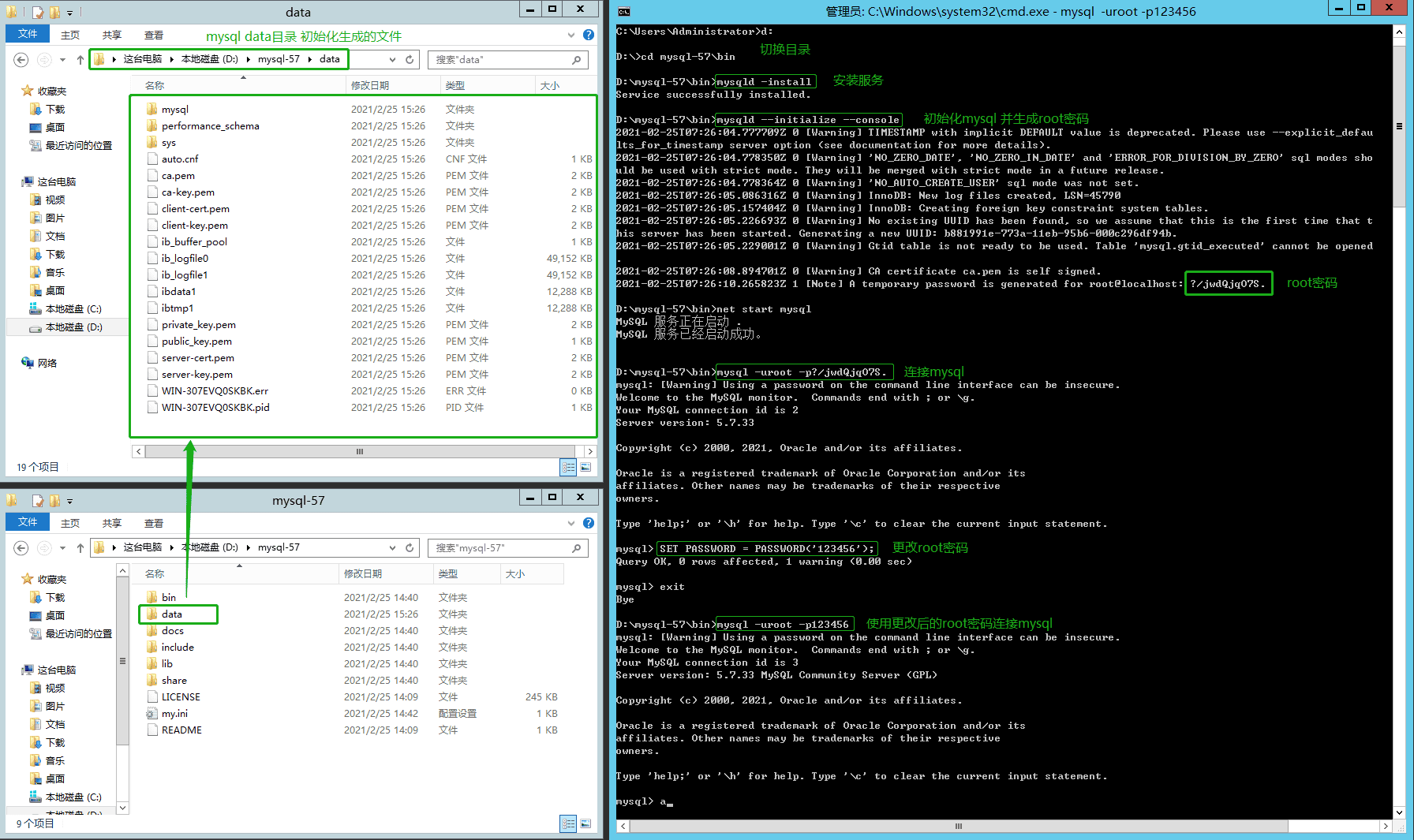1414x840 pixels.
Task: Open recent locations dropdown in data window
Action: pyautogui.click(x=62, y=60)
